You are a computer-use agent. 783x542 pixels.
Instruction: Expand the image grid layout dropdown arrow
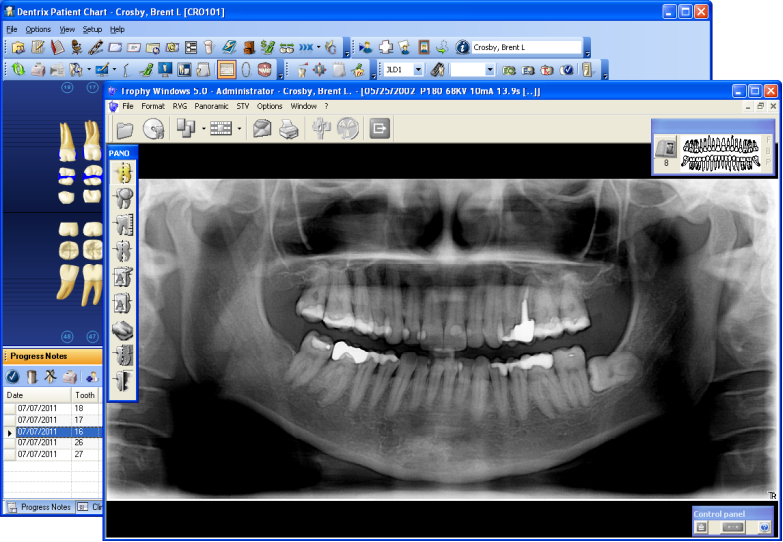click(x=239, y=129)
